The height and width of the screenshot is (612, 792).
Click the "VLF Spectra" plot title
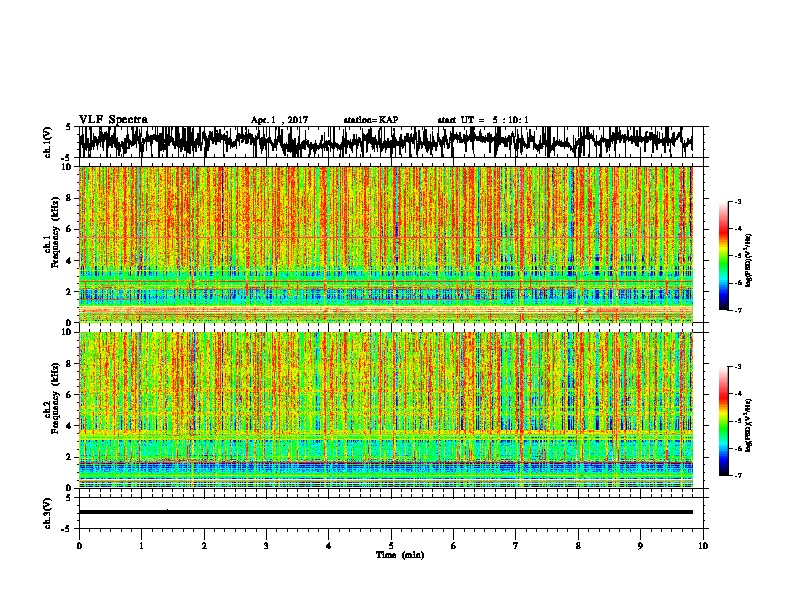pyautogui.click(x=113, y=120)
